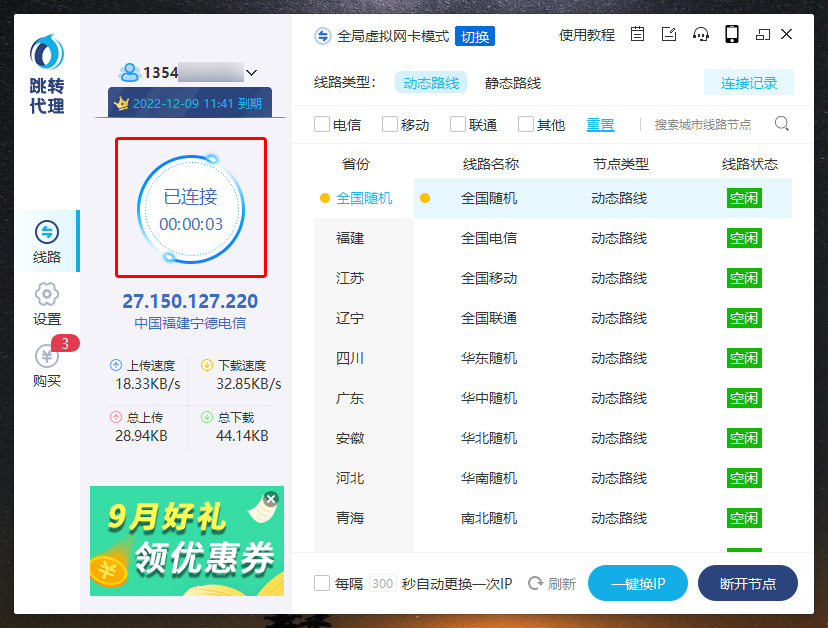The height and width of the screenshot is (628, 828).
Task: Enable the 移动 carrier filter checkbox
Action: pyautogui.click(x=390, y=125)
